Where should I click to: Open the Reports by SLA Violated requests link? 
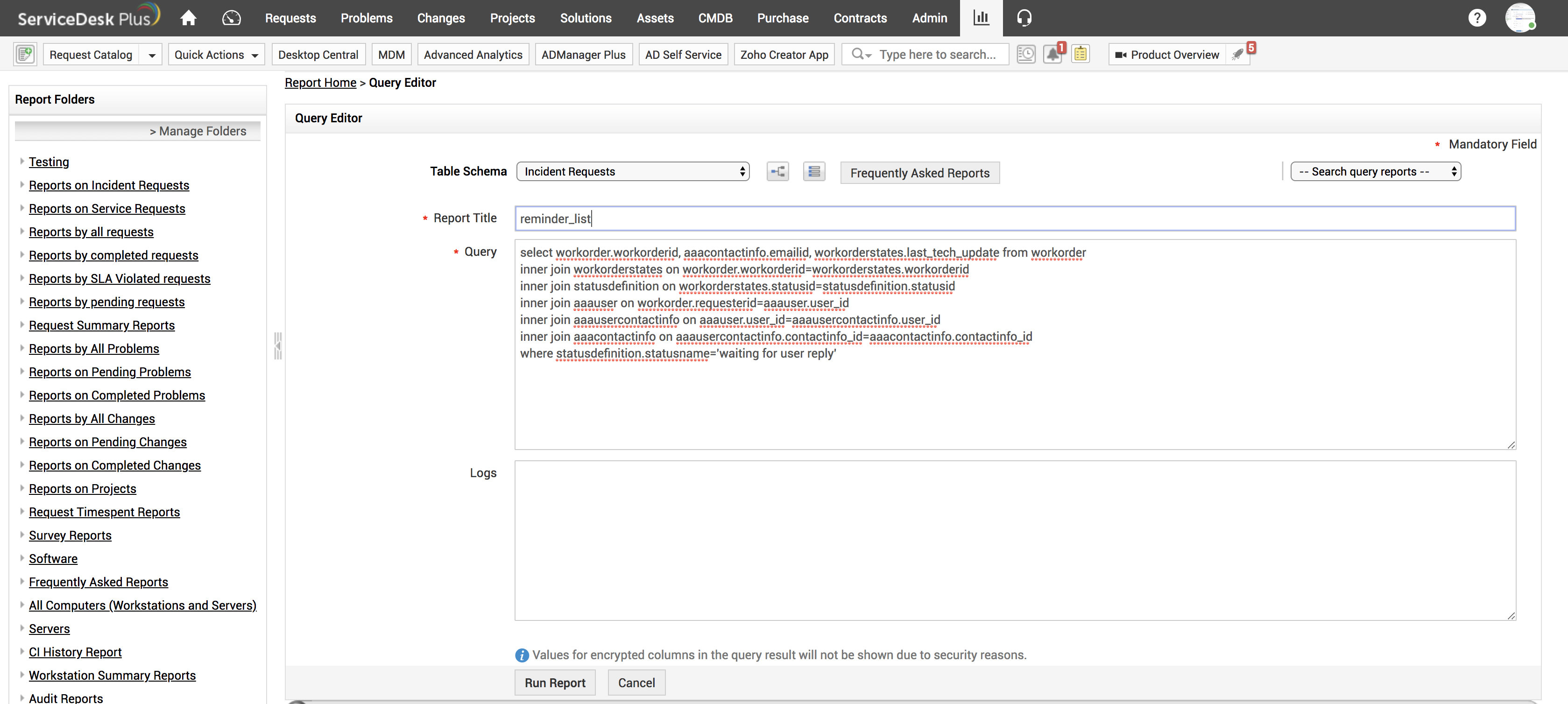point(120,279)
